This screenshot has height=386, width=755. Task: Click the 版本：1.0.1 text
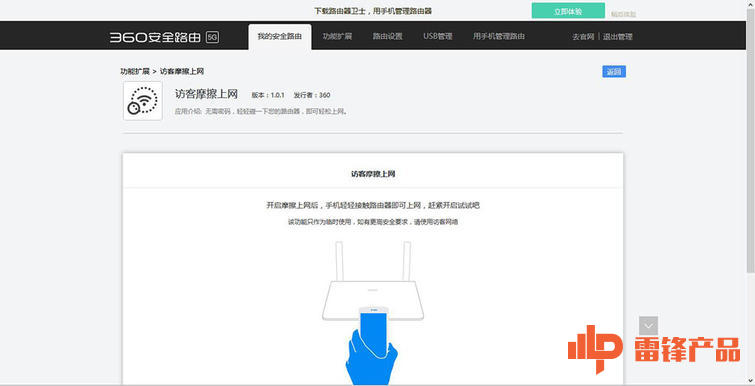269,95
